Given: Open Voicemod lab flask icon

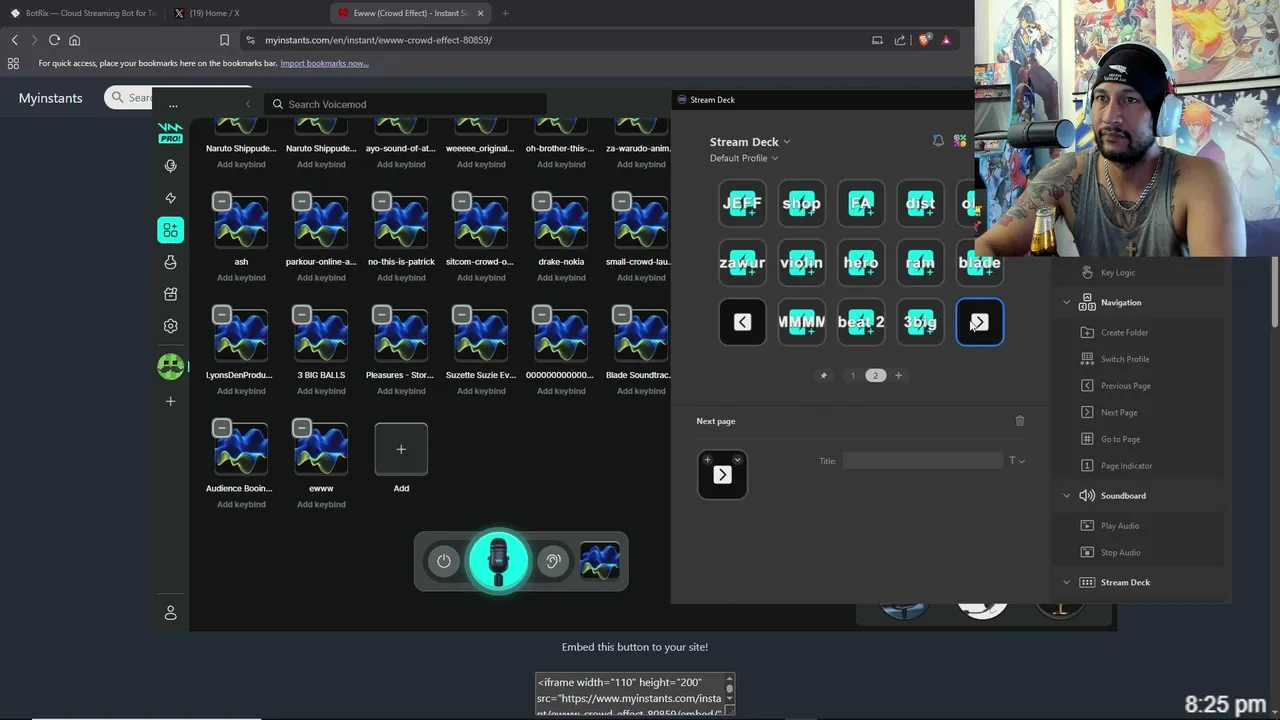Looking at the screenshot, I should pos(170,262).
